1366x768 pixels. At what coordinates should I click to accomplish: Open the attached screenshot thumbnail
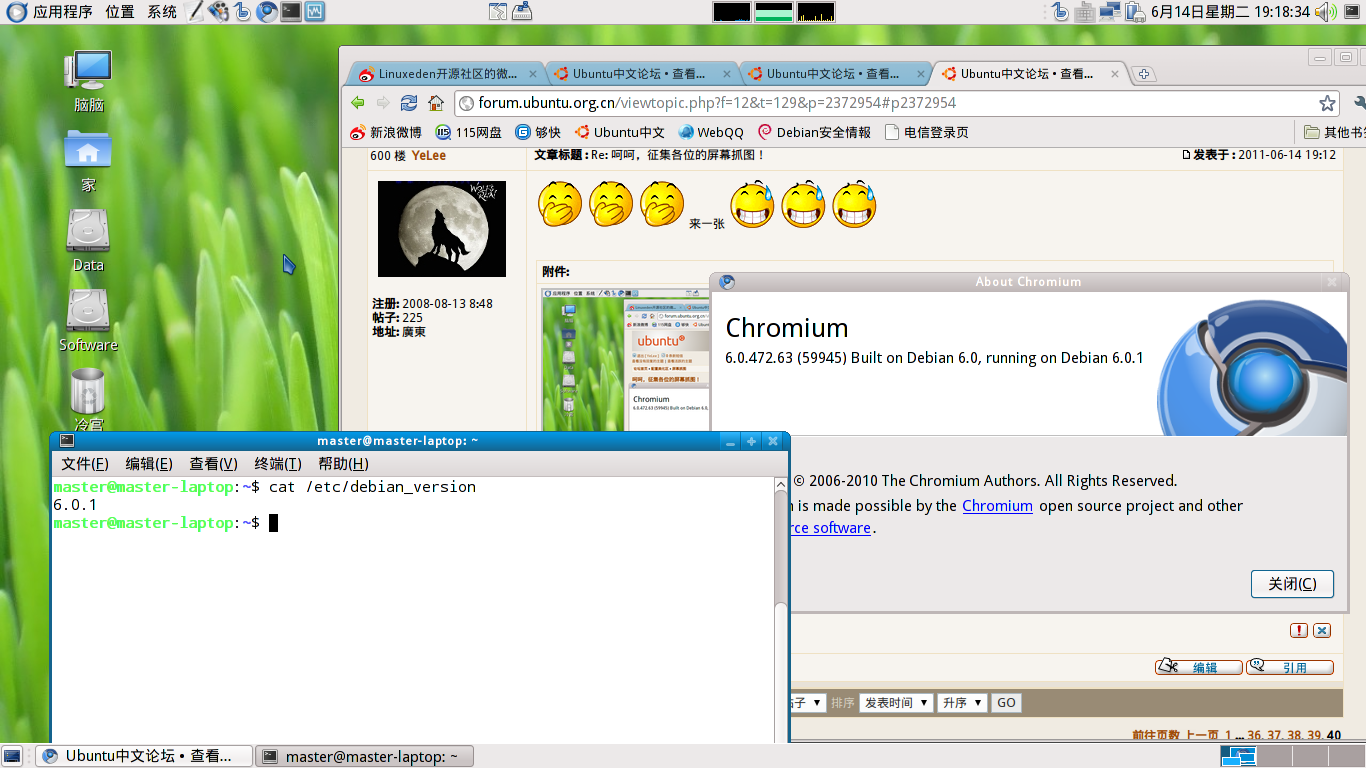626,358
